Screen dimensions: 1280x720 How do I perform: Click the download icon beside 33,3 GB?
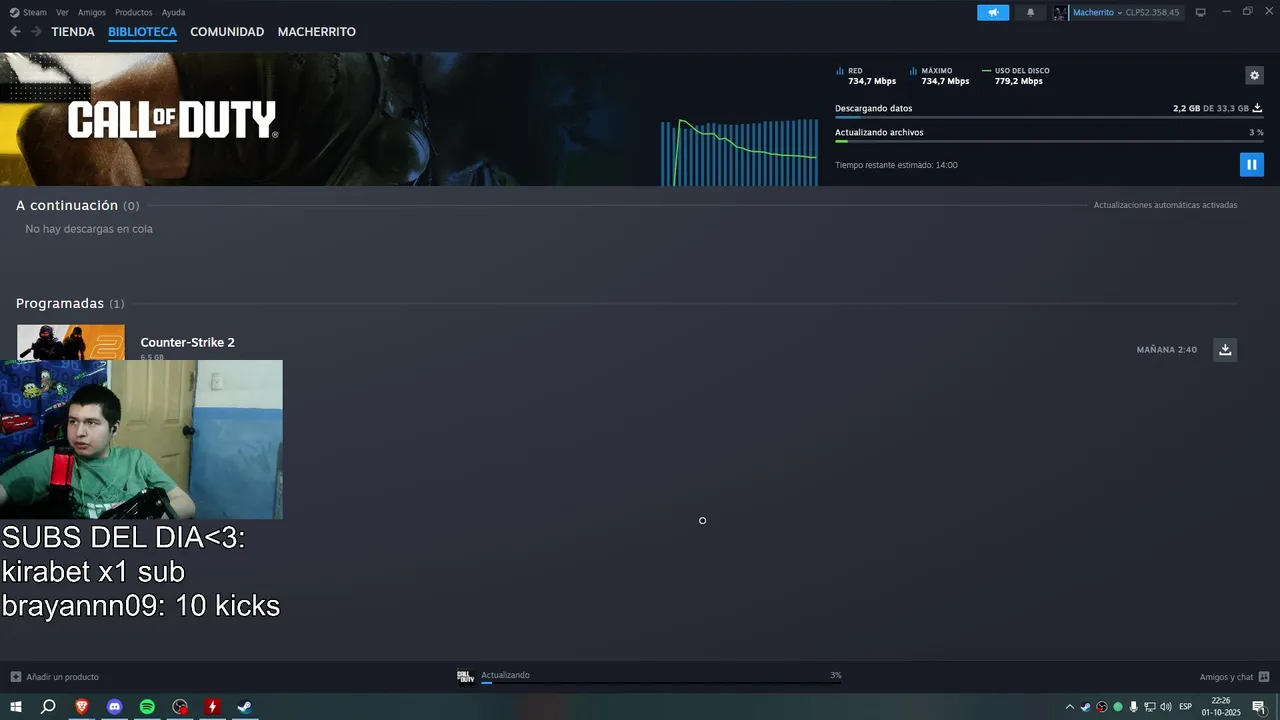pyautogui.click(x=1258, y=108)
